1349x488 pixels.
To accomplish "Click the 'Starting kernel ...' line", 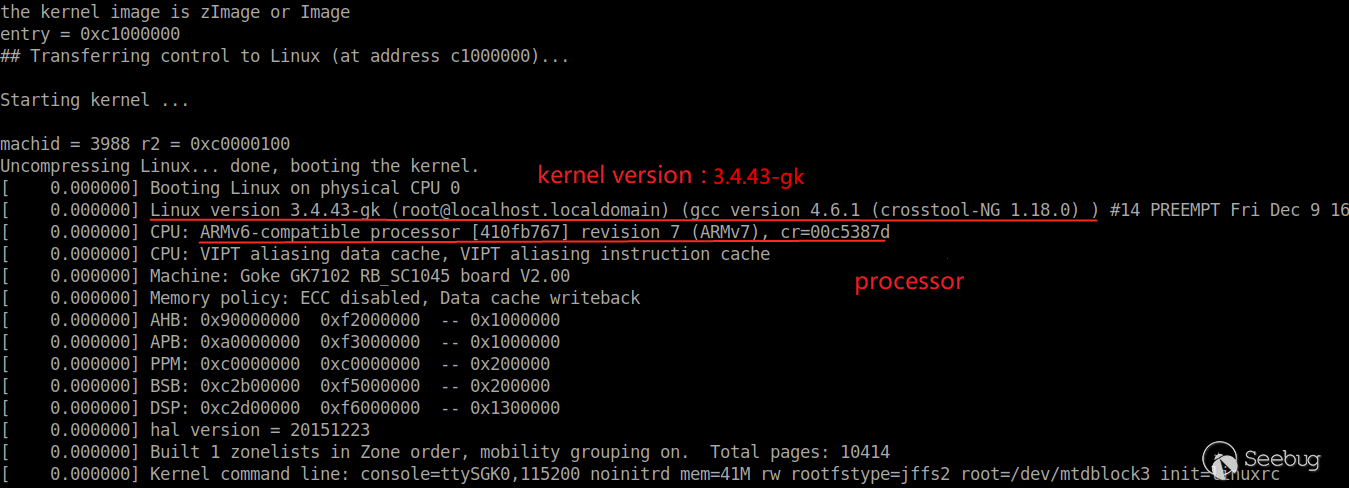I will [94, 100].
